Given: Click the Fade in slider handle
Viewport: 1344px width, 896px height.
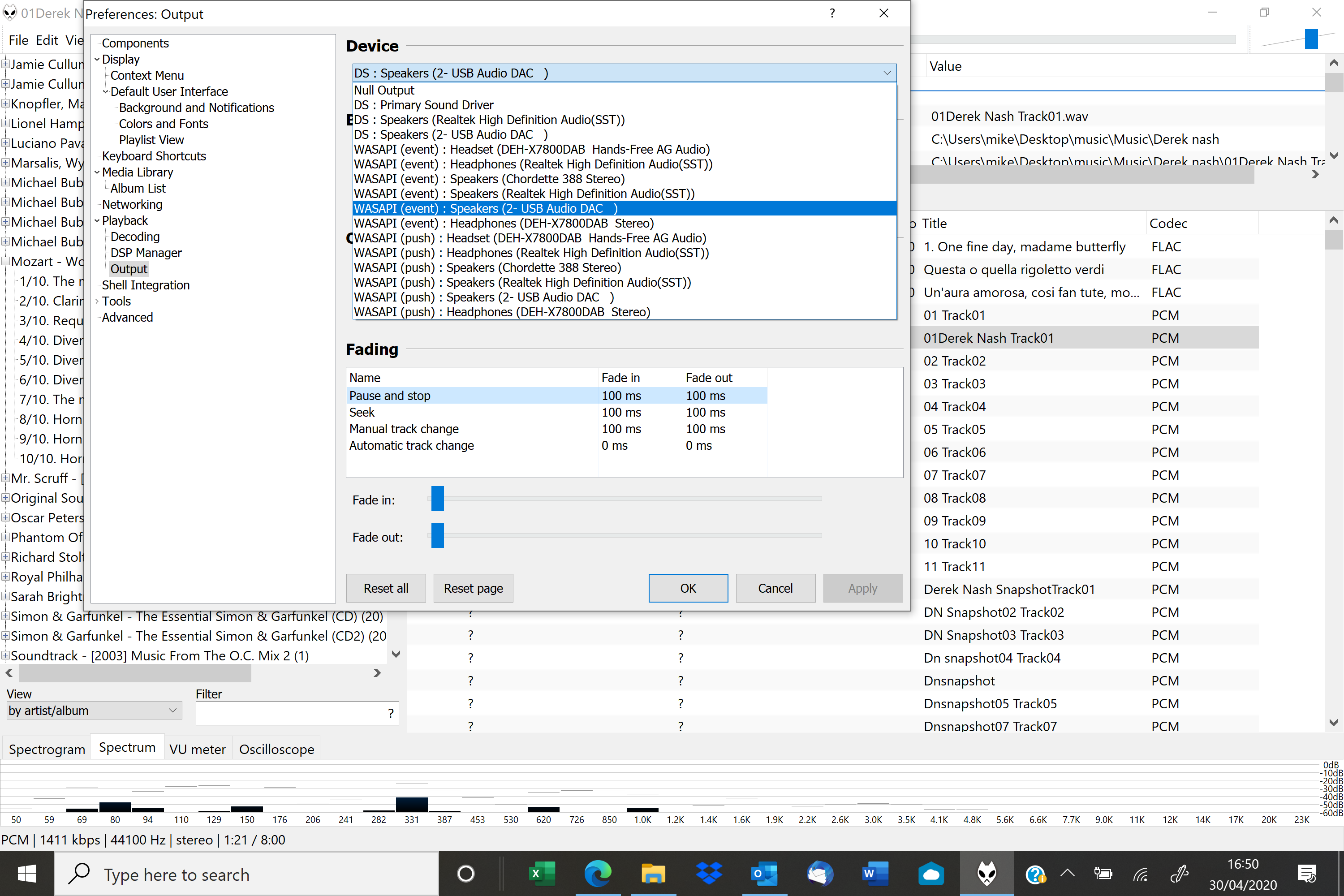Looking at the screenshot, I should 438,499.
